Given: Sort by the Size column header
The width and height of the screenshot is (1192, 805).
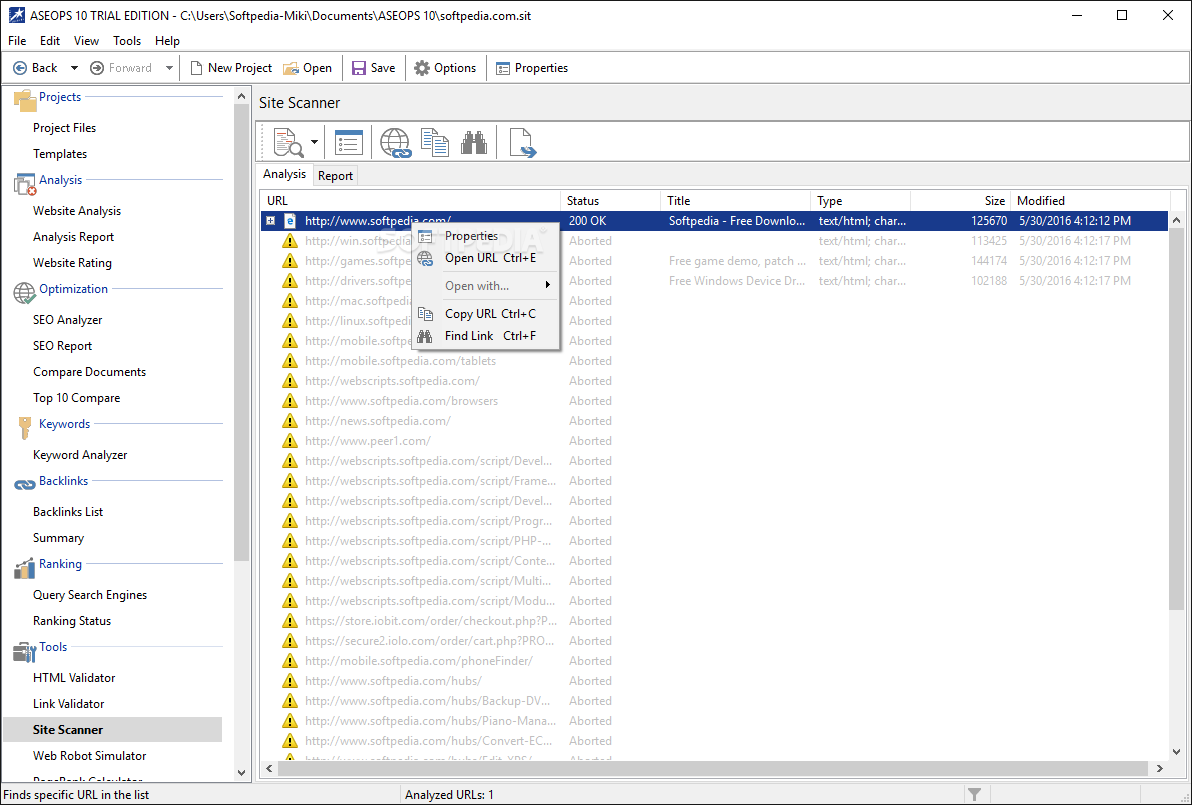Looking at the screenshot, I should (960, 201).
